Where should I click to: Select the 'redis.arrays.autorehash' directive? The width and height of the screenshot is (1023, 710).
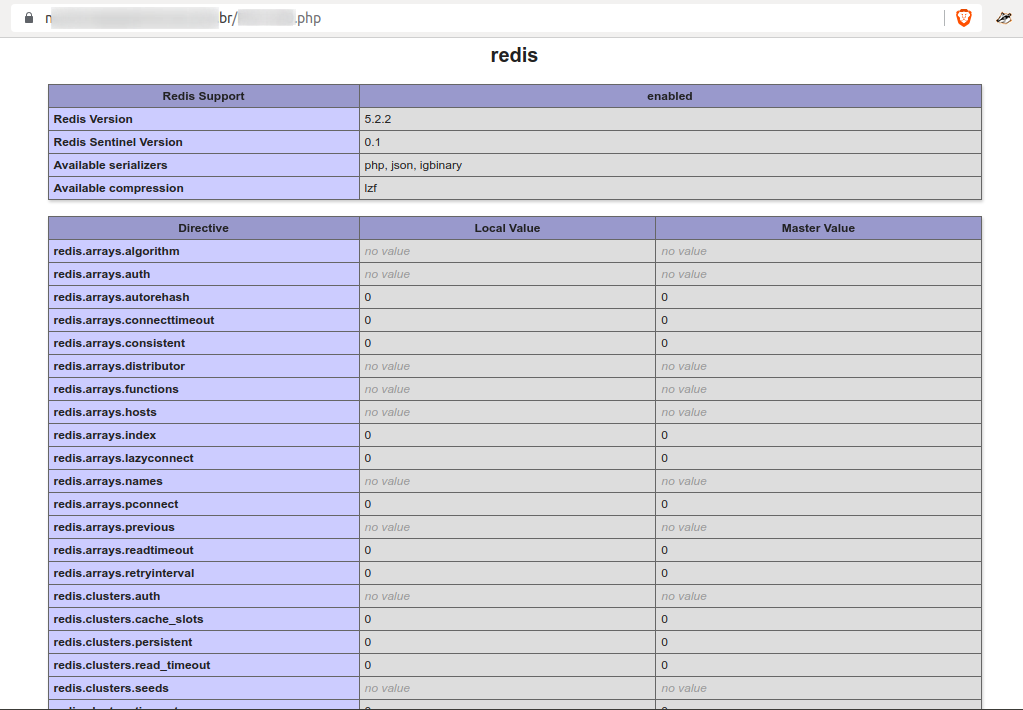(121, 297)
